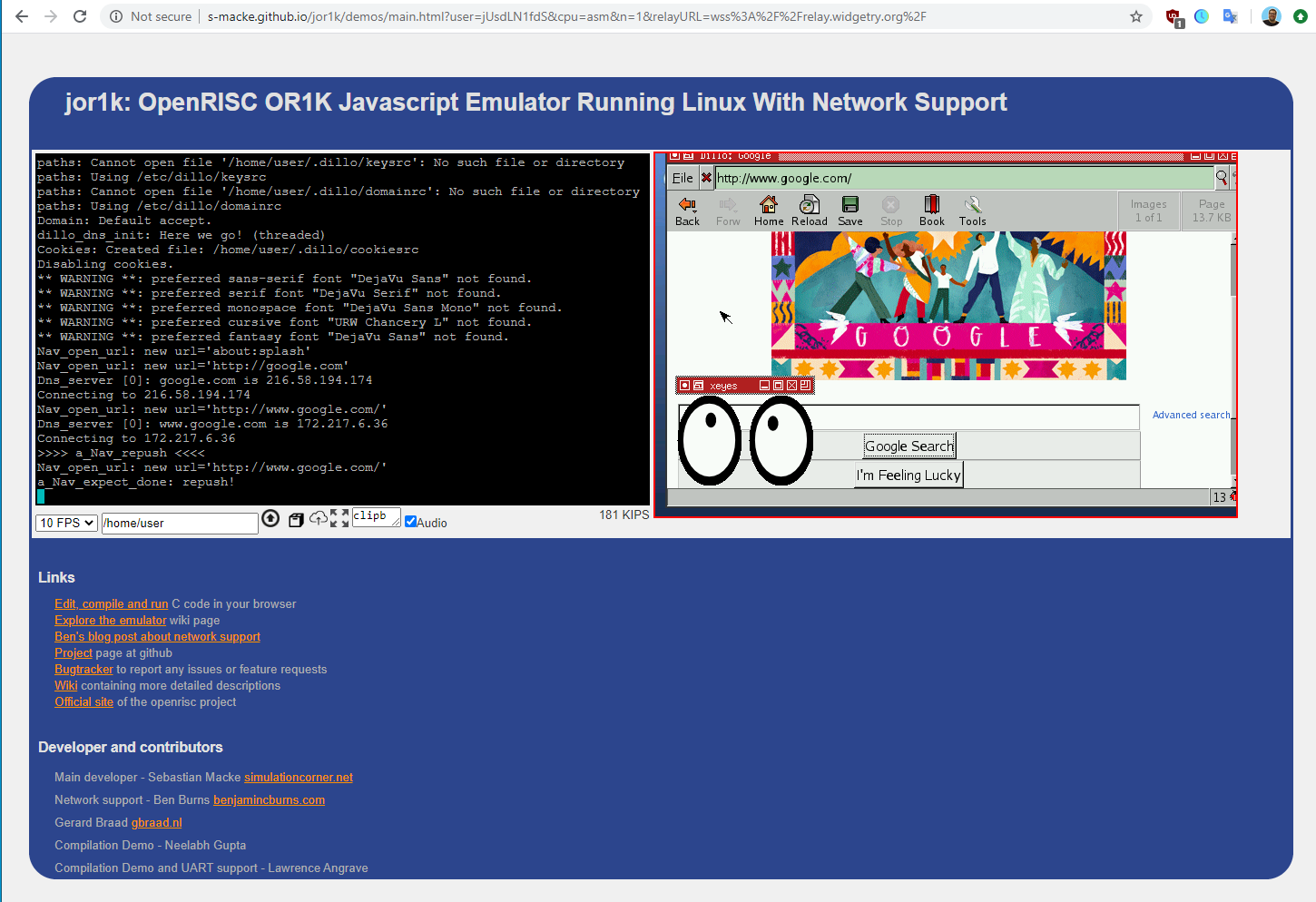Open the 10 FPS dropdown
Viewport: 1316px width, 902px height.
(x=65, y=523)
